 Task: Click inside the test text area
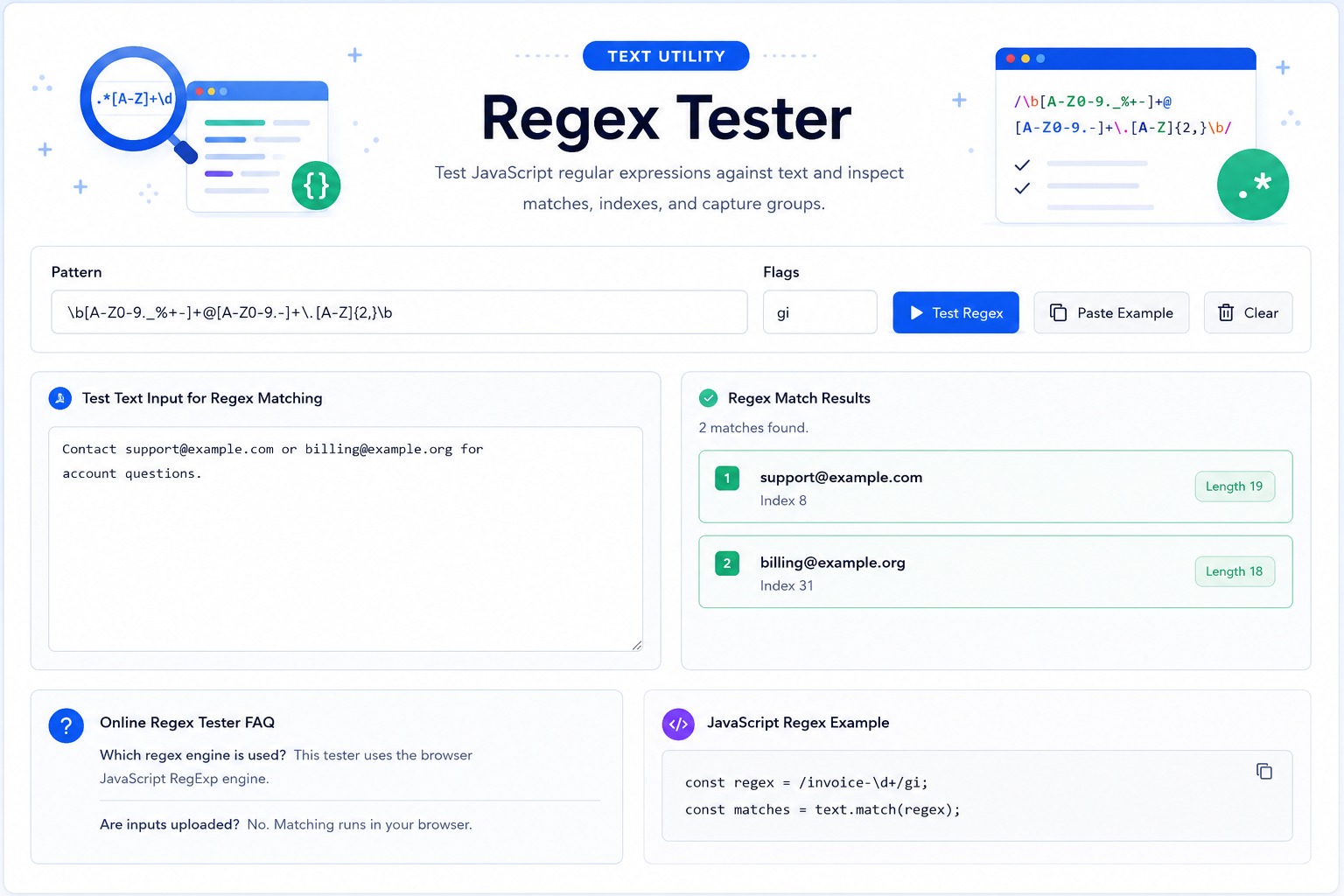point(346,539)
